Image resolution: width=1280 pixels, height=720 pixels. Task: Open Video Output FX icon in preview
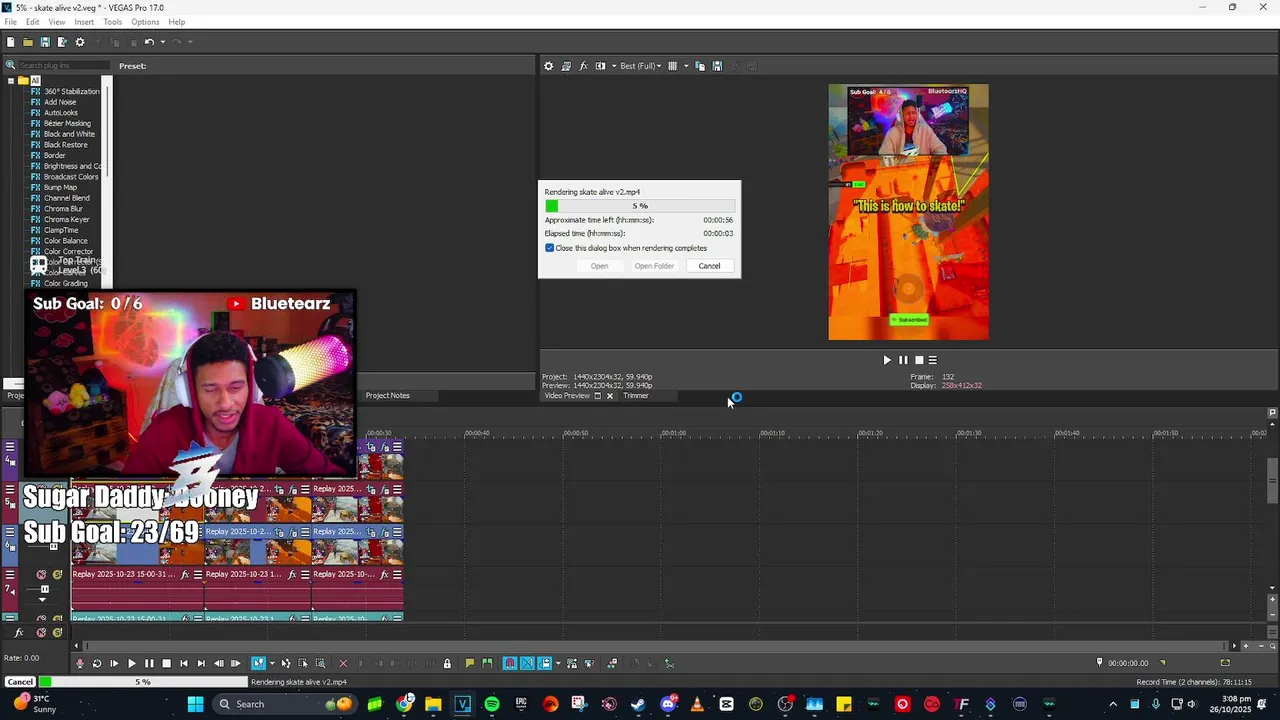pos(583,66)
